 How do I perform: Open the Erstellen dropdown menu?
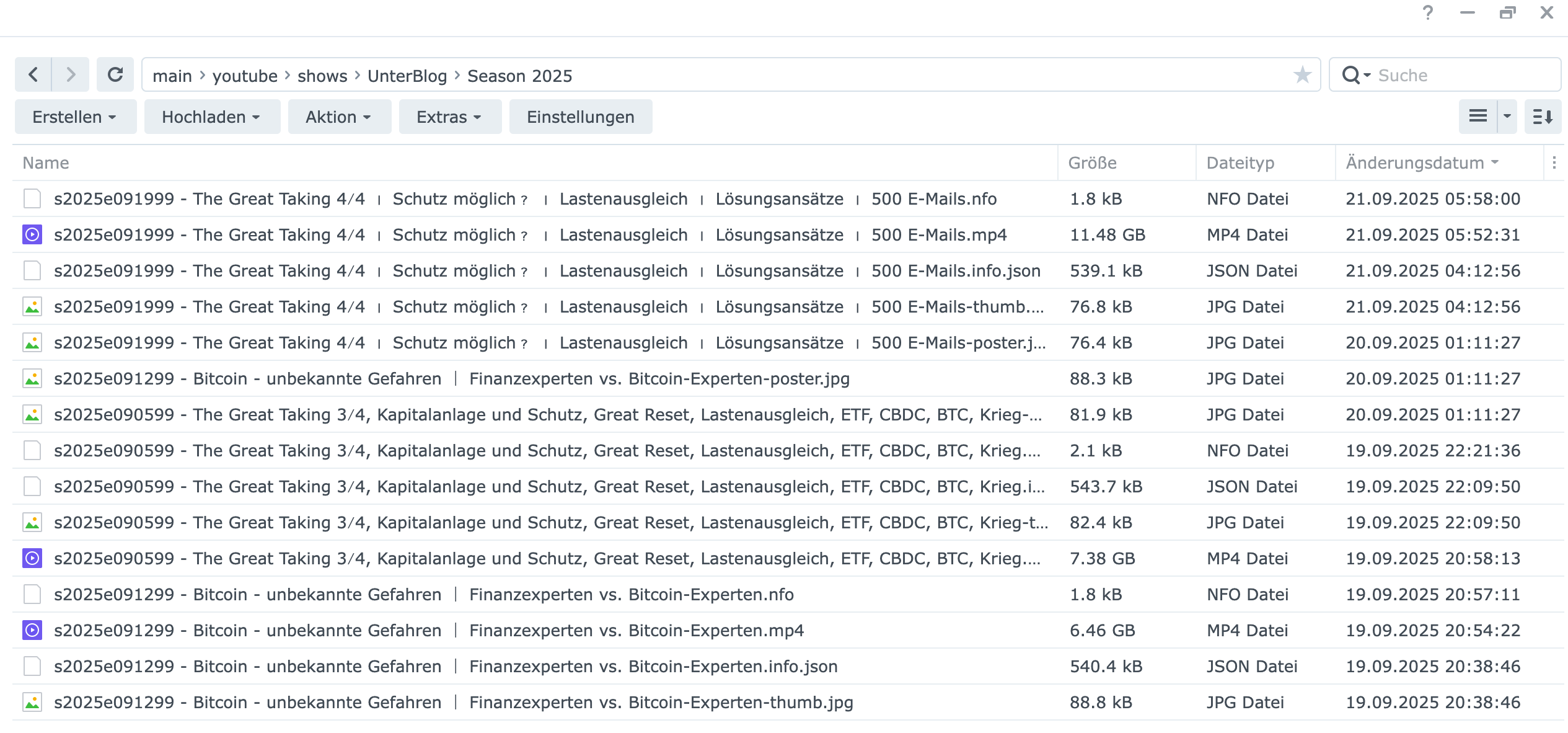[75, 117]
